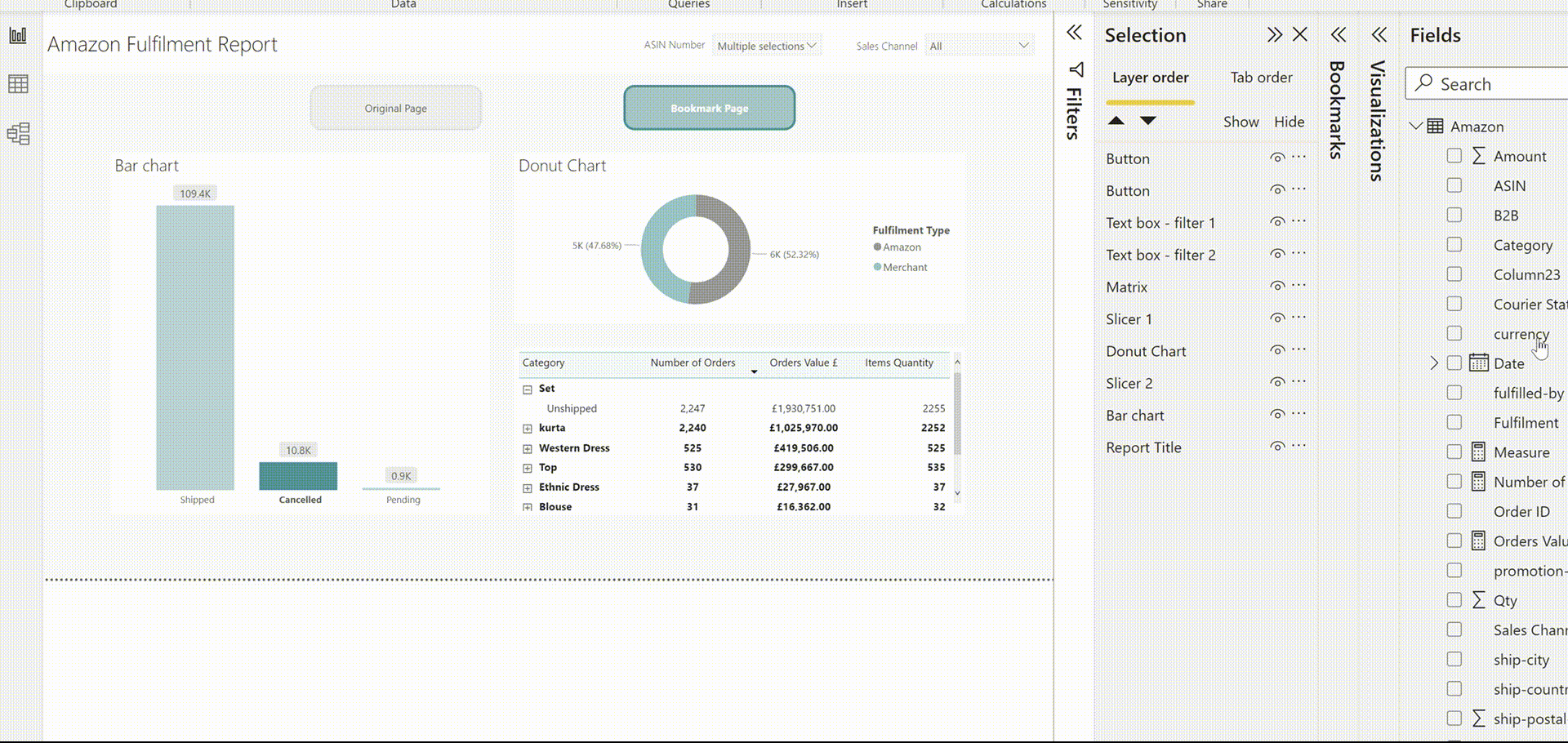Click Hide in Selection pane
Viewport: 1568px width, 743px height.
click(x=1289, y=122)
